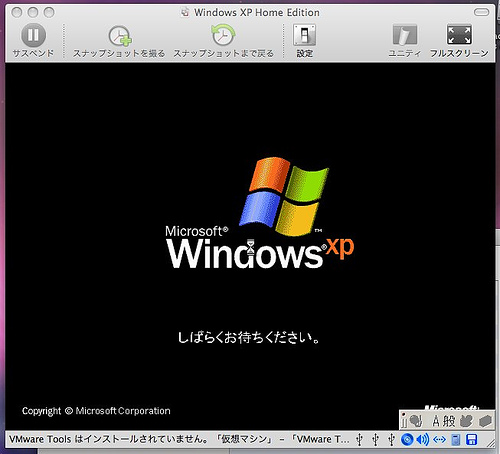500x454 pixels.
Task: Click the blue CD/DVD drive status icon
Action: click(407, 439)
